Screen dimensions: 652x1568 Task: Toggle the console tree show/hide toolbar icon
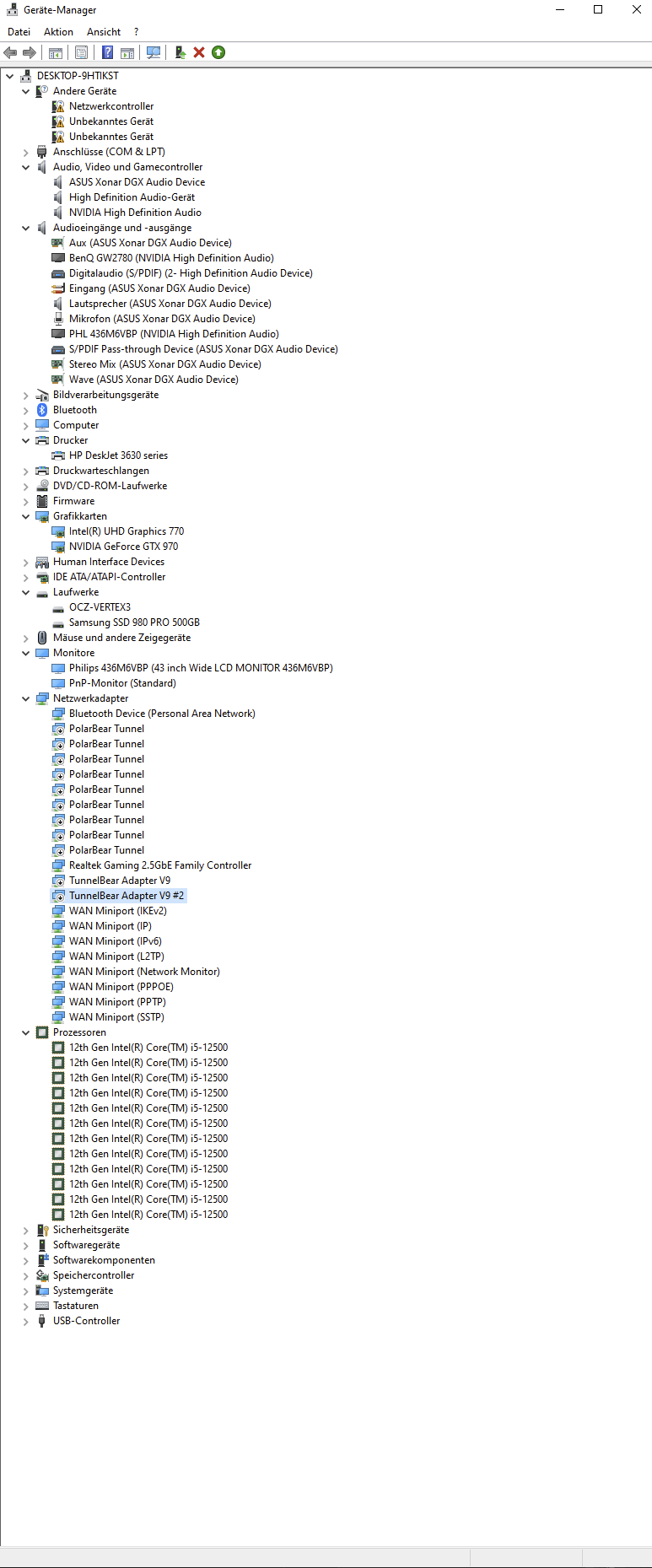[x=56, y=52]
